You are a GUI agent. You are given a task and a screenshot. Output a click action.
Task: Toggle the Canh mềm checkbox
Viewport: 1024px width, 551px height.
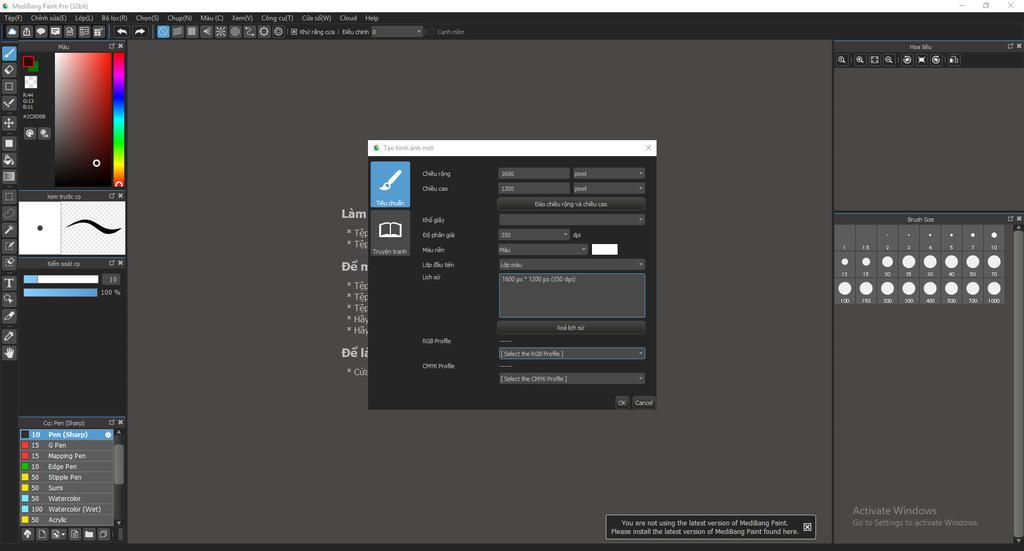point(432,31)
